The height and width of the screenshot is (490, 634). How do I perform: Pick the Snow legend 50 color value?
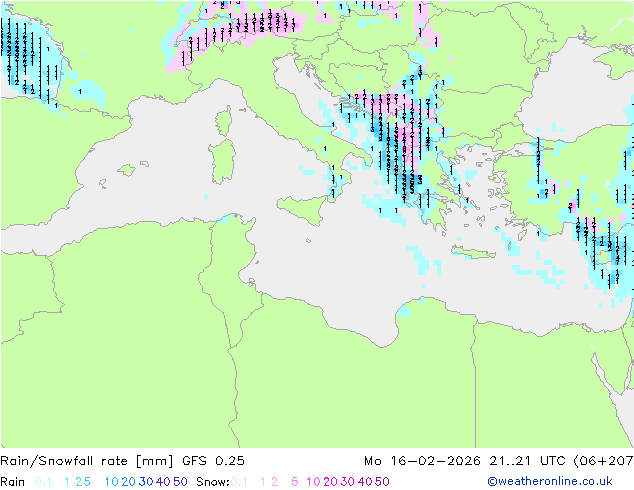pyautogui.click(x=383, y=482)
